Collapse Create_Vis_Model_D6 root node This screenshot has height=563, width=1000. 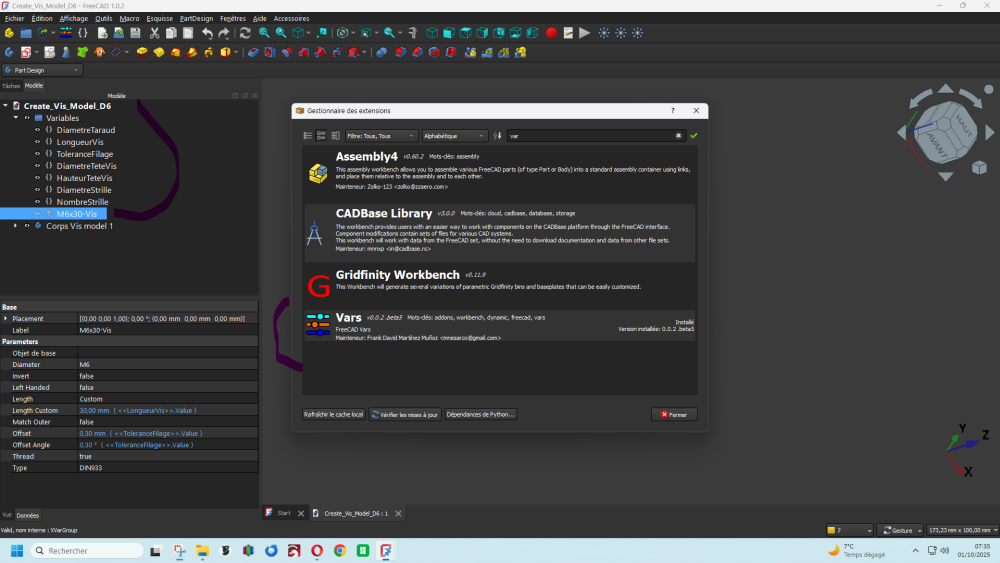coord(5,106)
